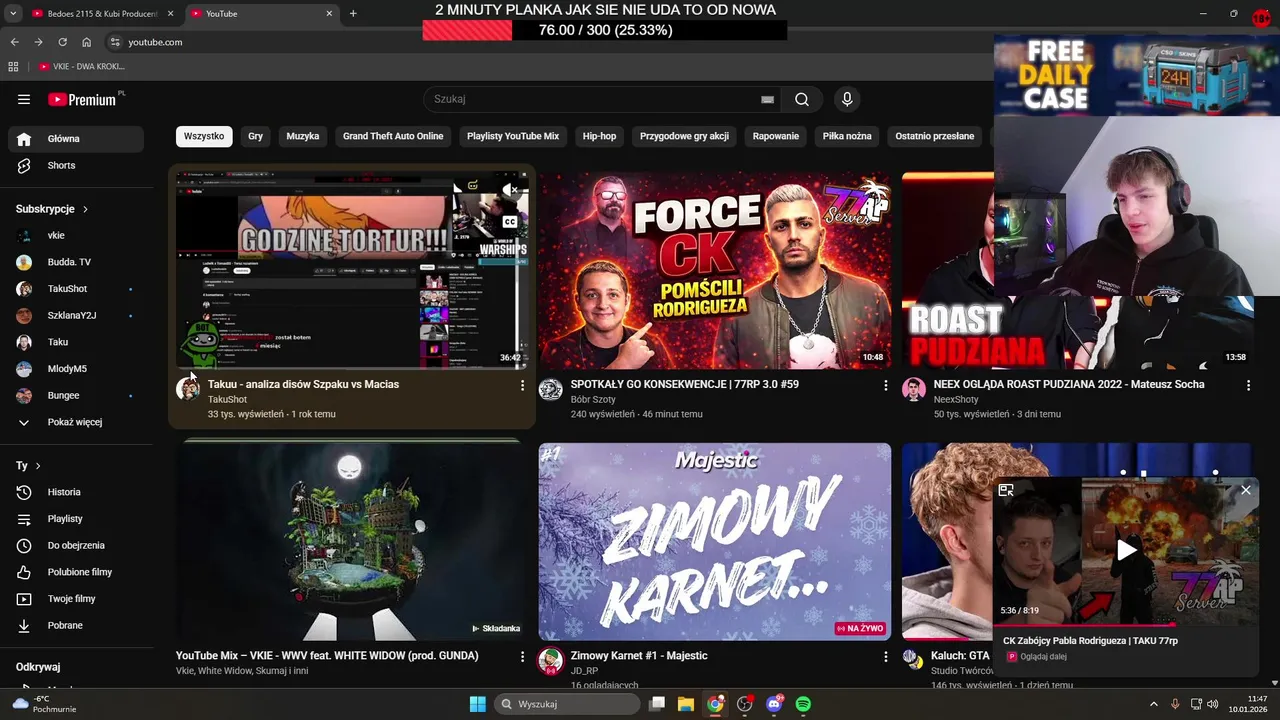Select the Hip-hop filter chip

(600, 136)
